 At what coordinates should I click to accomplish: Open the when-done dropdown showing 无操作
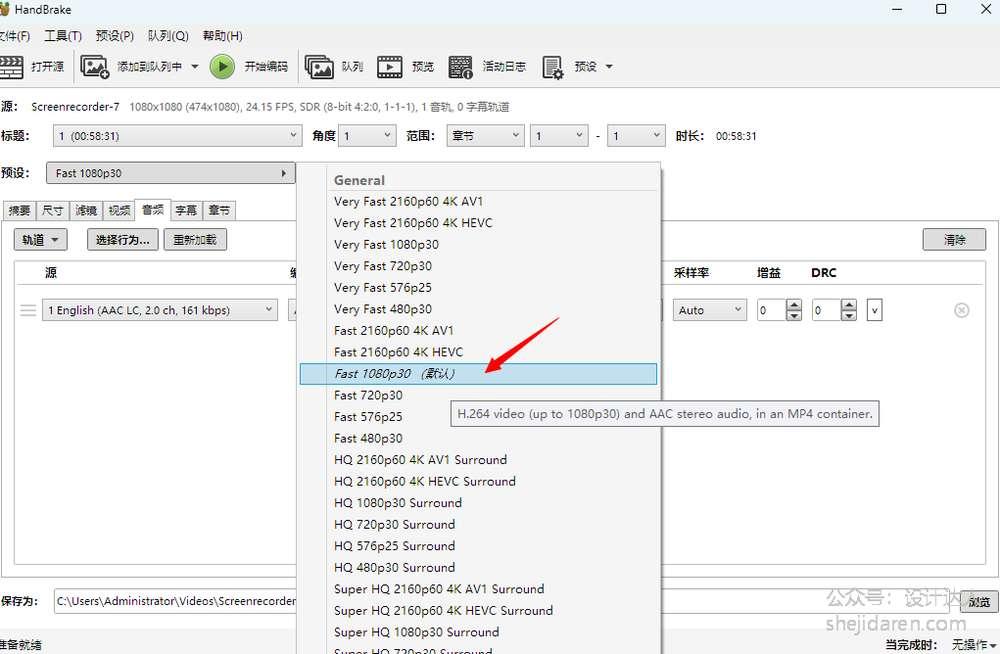coord(973,644)
